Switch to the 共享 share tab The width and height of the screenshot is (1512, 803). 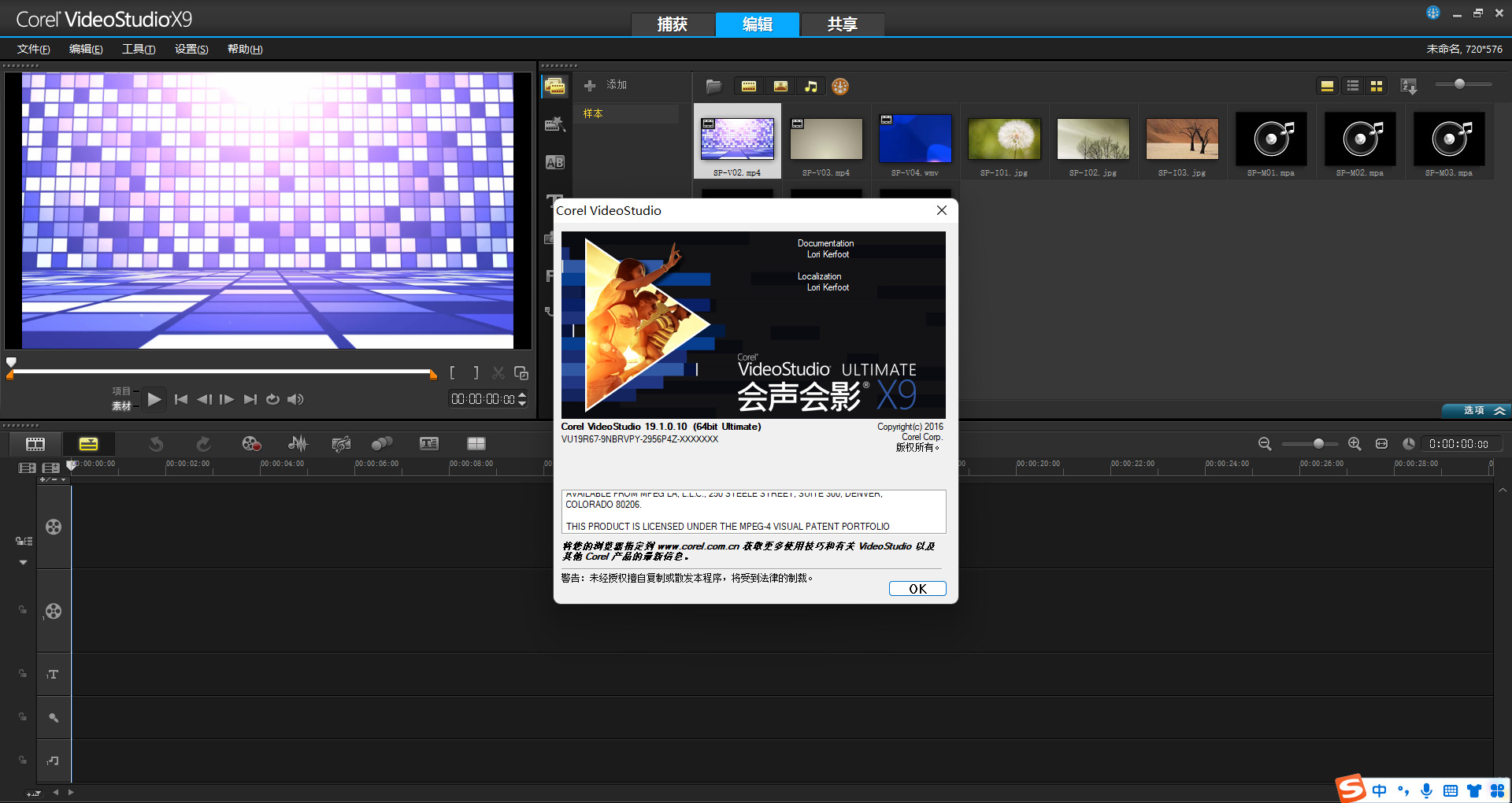[x=843, y=24]
